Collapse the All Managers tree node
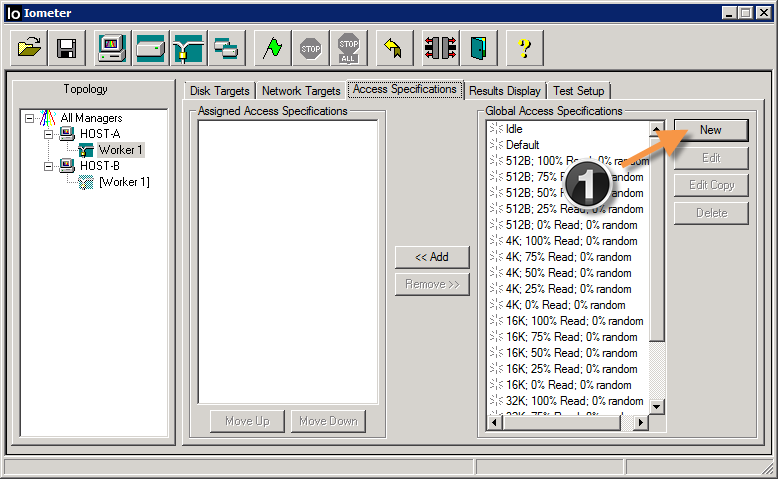This screenshot has height=479, width=778. 30,118
